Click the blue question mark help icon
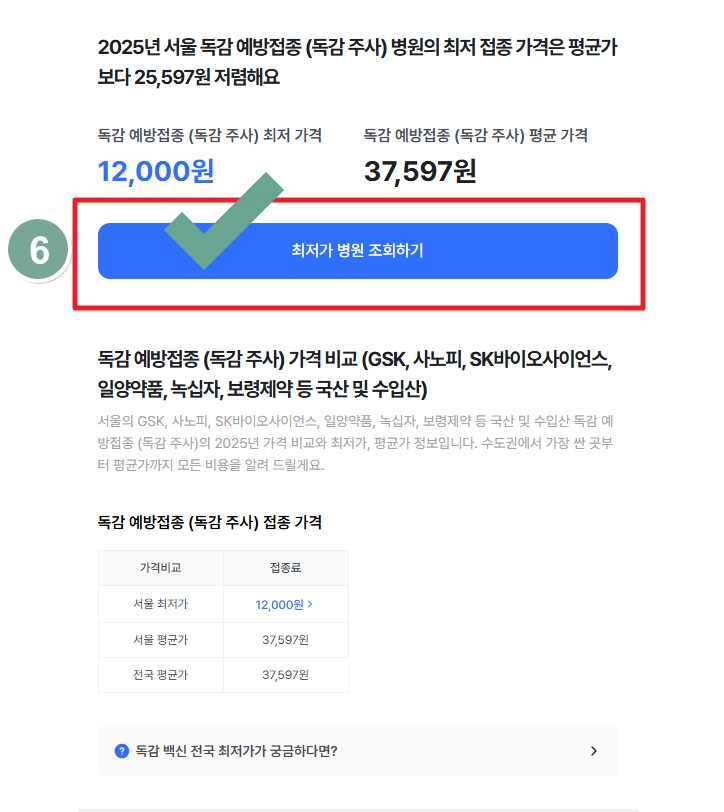The width and height of the screenshot is (724, 812). click(120, 751)
